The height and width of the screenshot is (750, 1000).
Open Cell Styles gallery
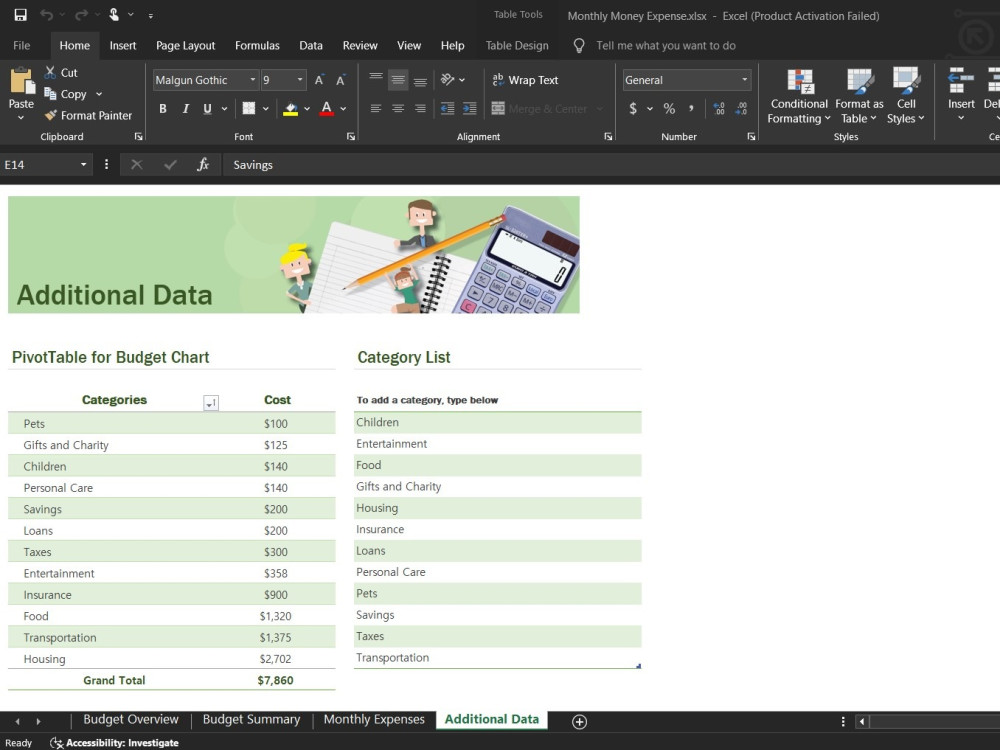click(906, 96)
